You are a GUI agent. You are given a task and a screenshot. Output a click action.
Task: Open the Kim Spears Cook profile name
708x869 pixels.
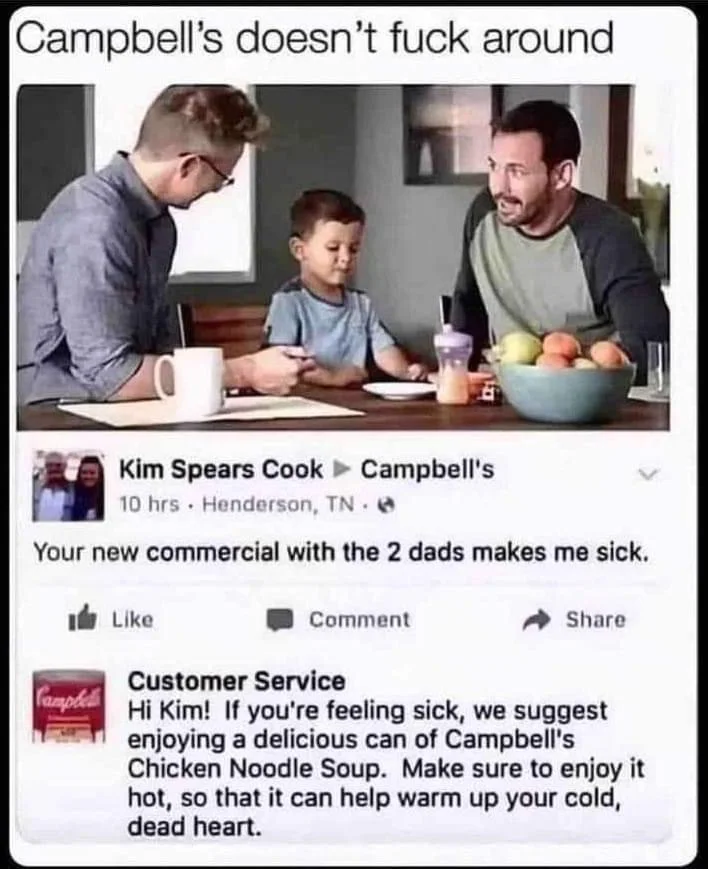(221, 469)
